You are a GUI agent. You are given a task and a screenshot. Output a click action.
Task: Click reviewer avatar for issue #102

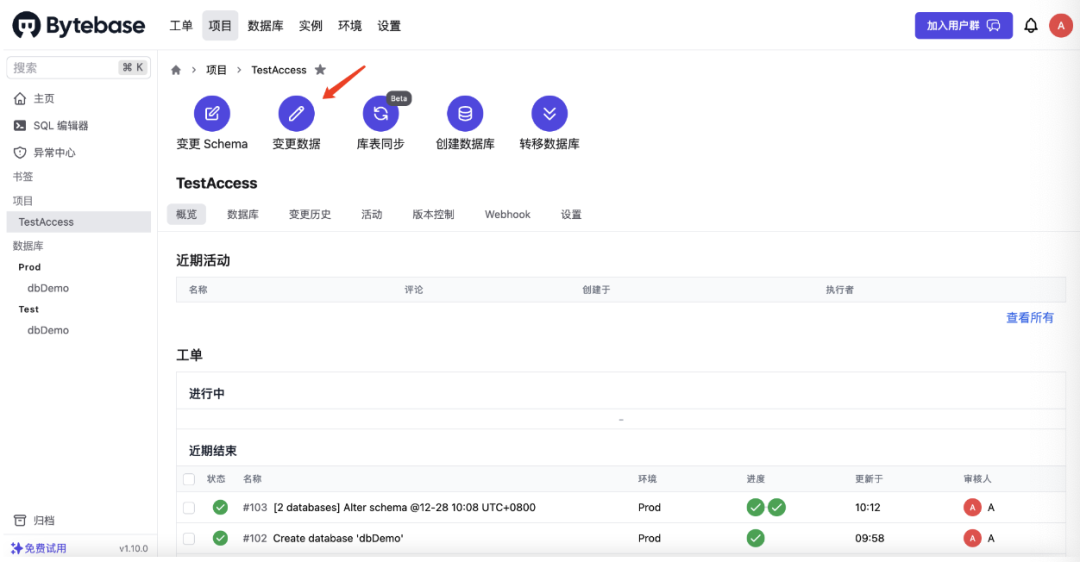(x=972, y=538)
